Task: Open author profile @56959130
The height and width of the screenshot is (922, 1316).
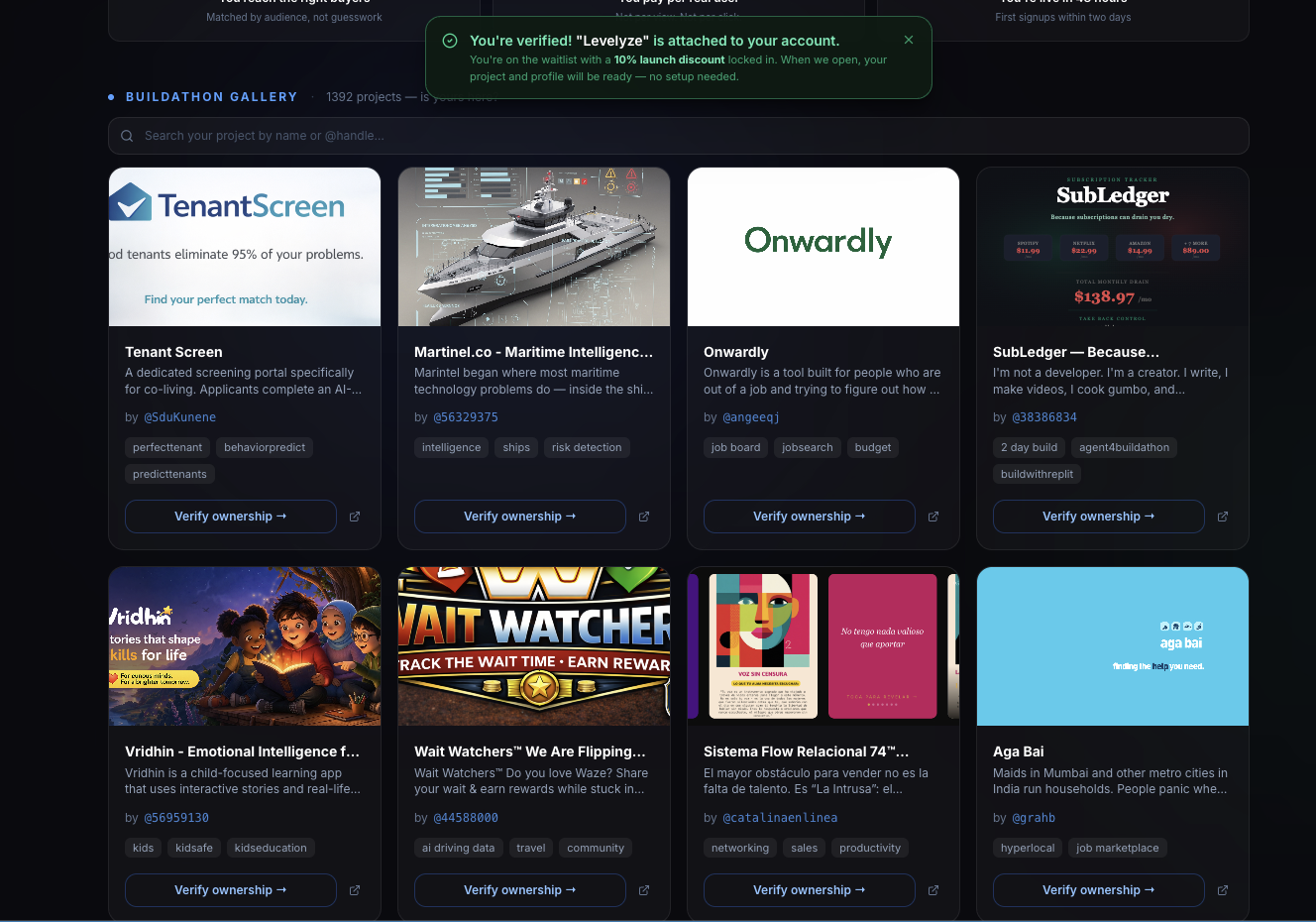Action: [176, 818]
